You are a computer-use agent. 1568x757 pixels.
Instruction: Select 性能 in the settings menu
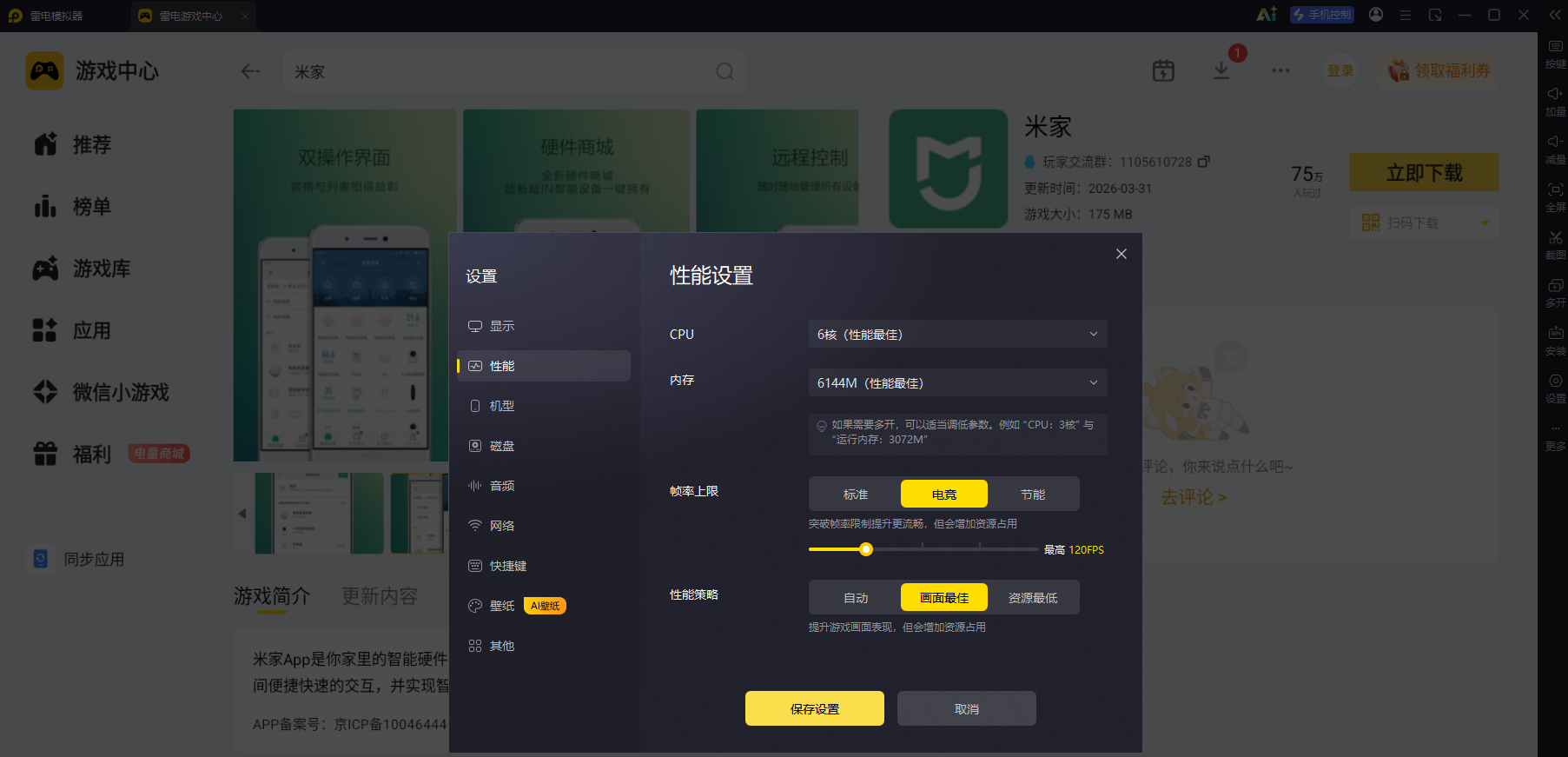(x=544, y=366)
